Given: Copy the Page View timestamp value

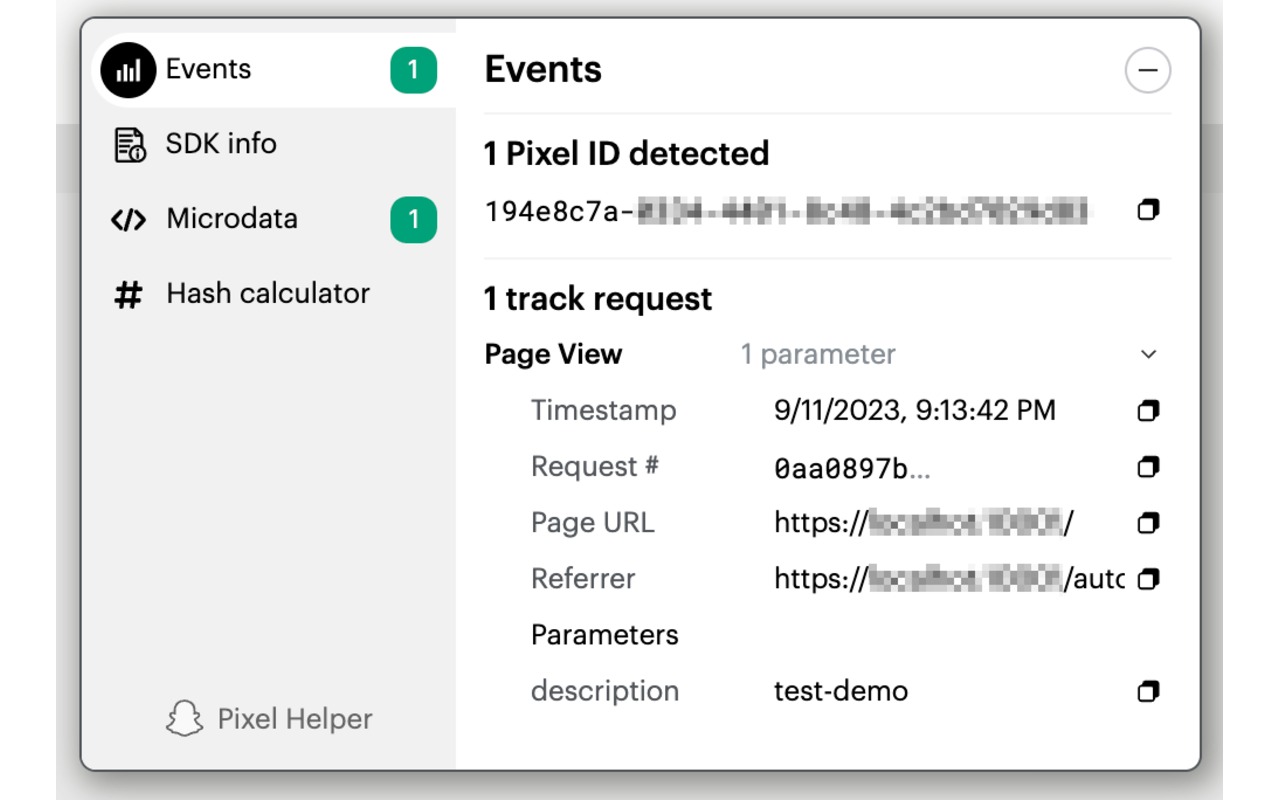Looking at the screenshot, I should coord(1147,410).
